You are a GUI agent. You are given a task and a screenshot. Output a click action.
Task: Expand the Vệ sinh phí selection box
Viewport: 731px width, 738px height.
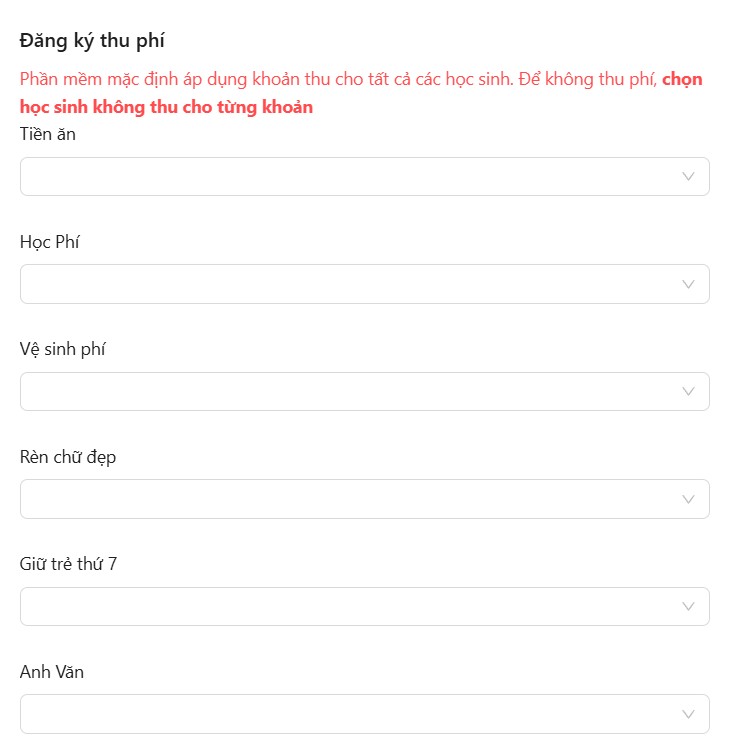350,391
